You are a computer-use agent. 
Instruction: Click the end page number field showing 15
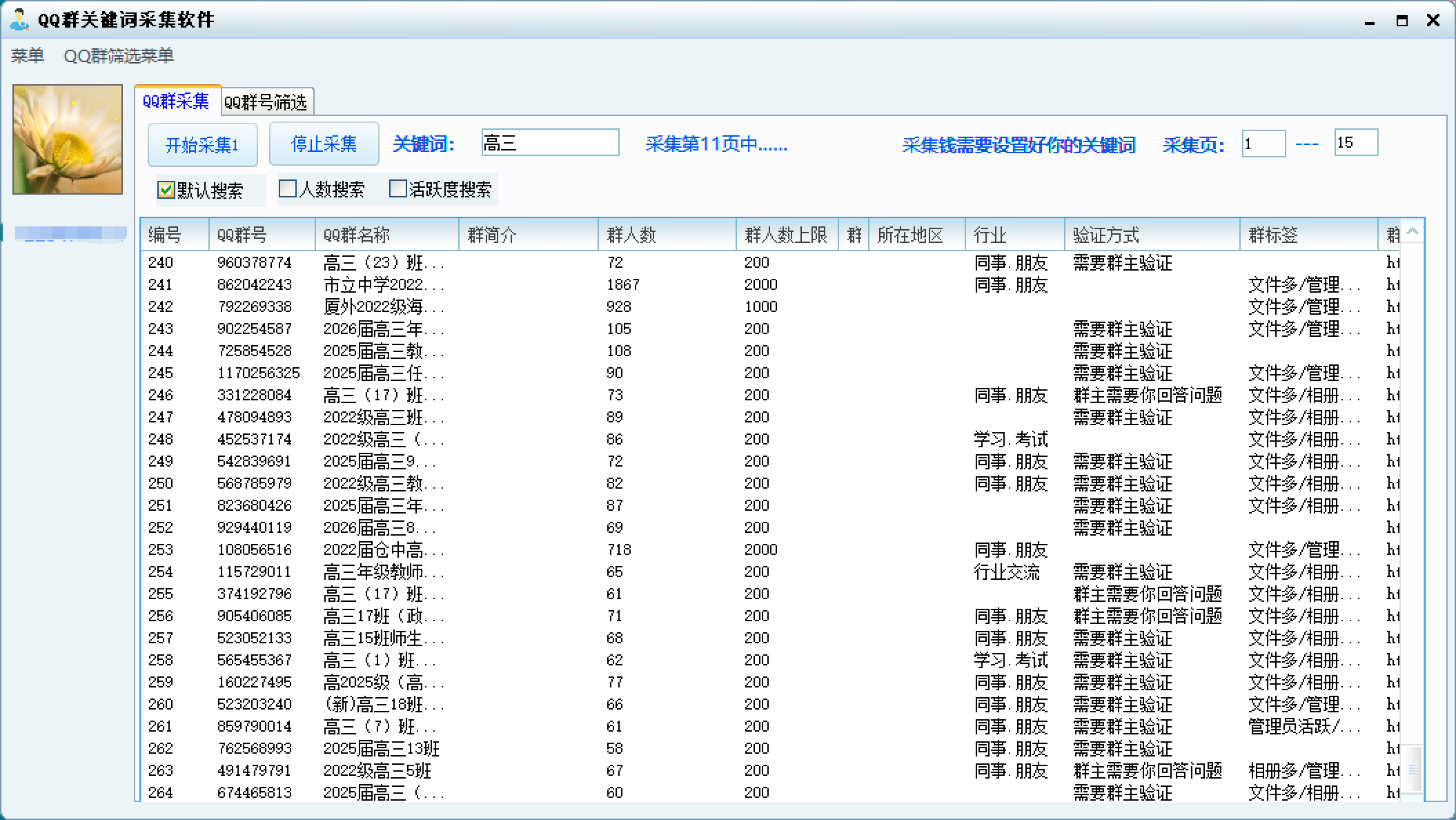pos(1356,143)
